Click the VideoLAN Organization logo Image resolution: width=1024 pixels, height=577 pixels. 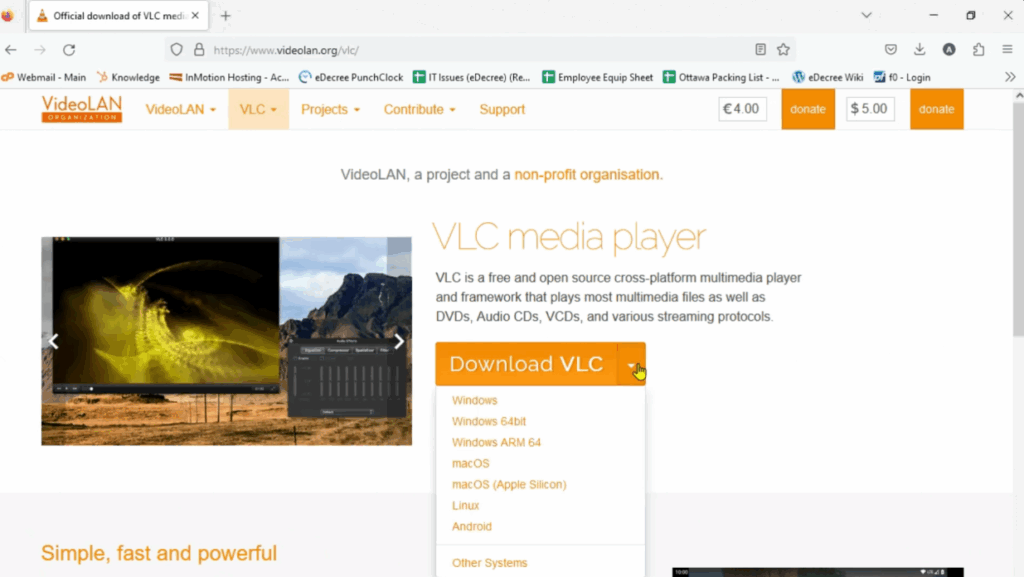pos(82,109)
